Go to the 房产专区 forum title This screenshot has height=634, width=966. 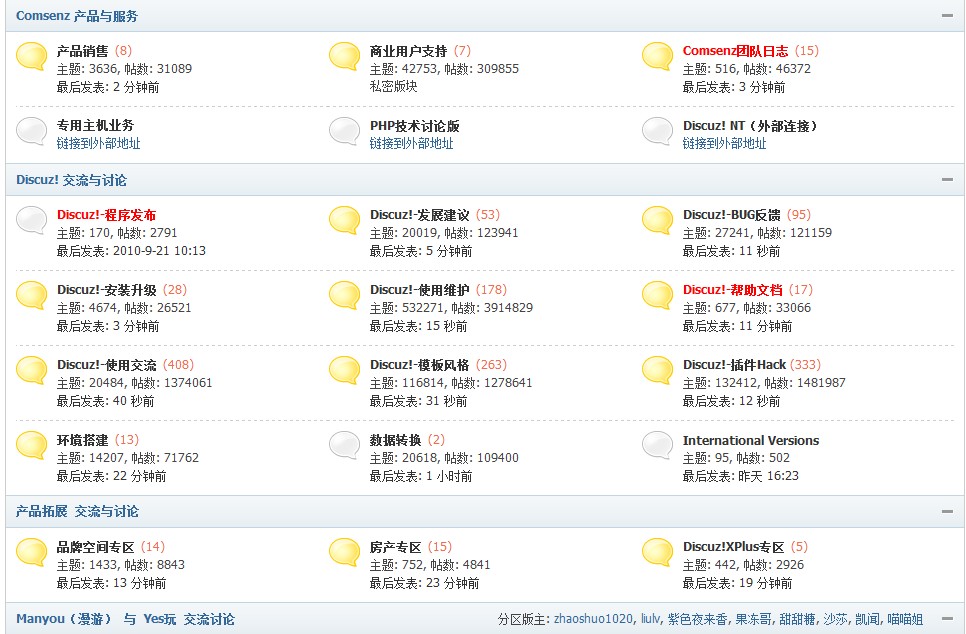396,547
